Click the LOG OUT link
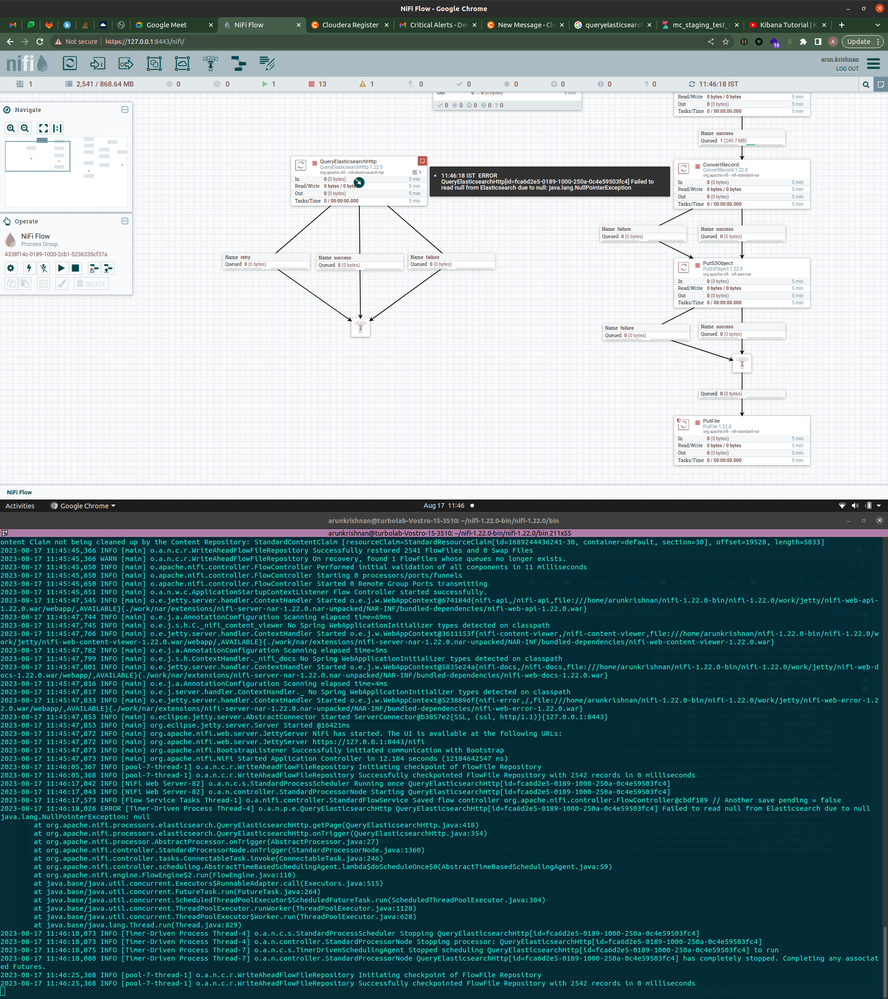 [x=847, y=68]
